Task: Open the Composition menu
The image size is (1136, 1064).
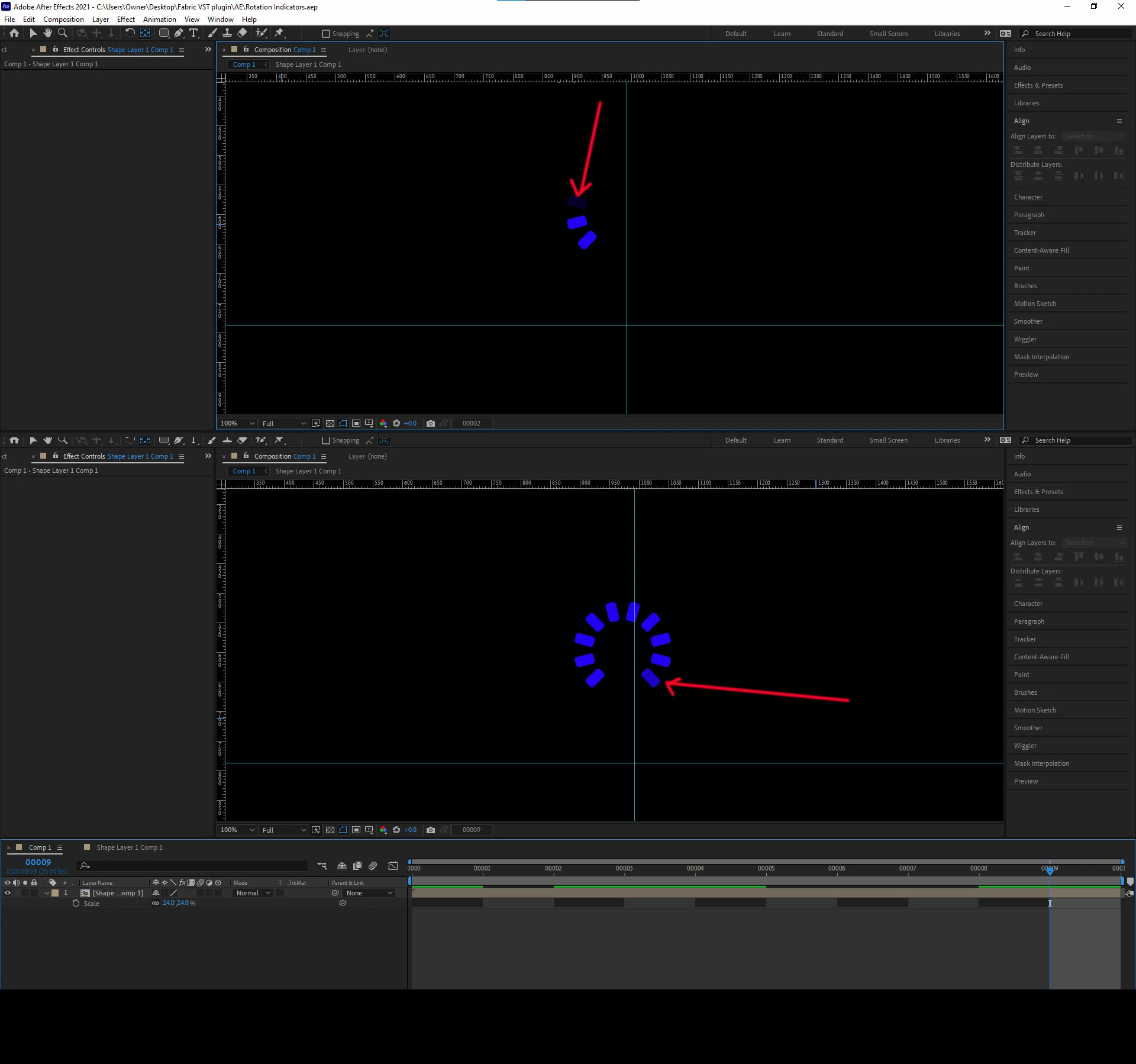Action: tap(63, 20)
